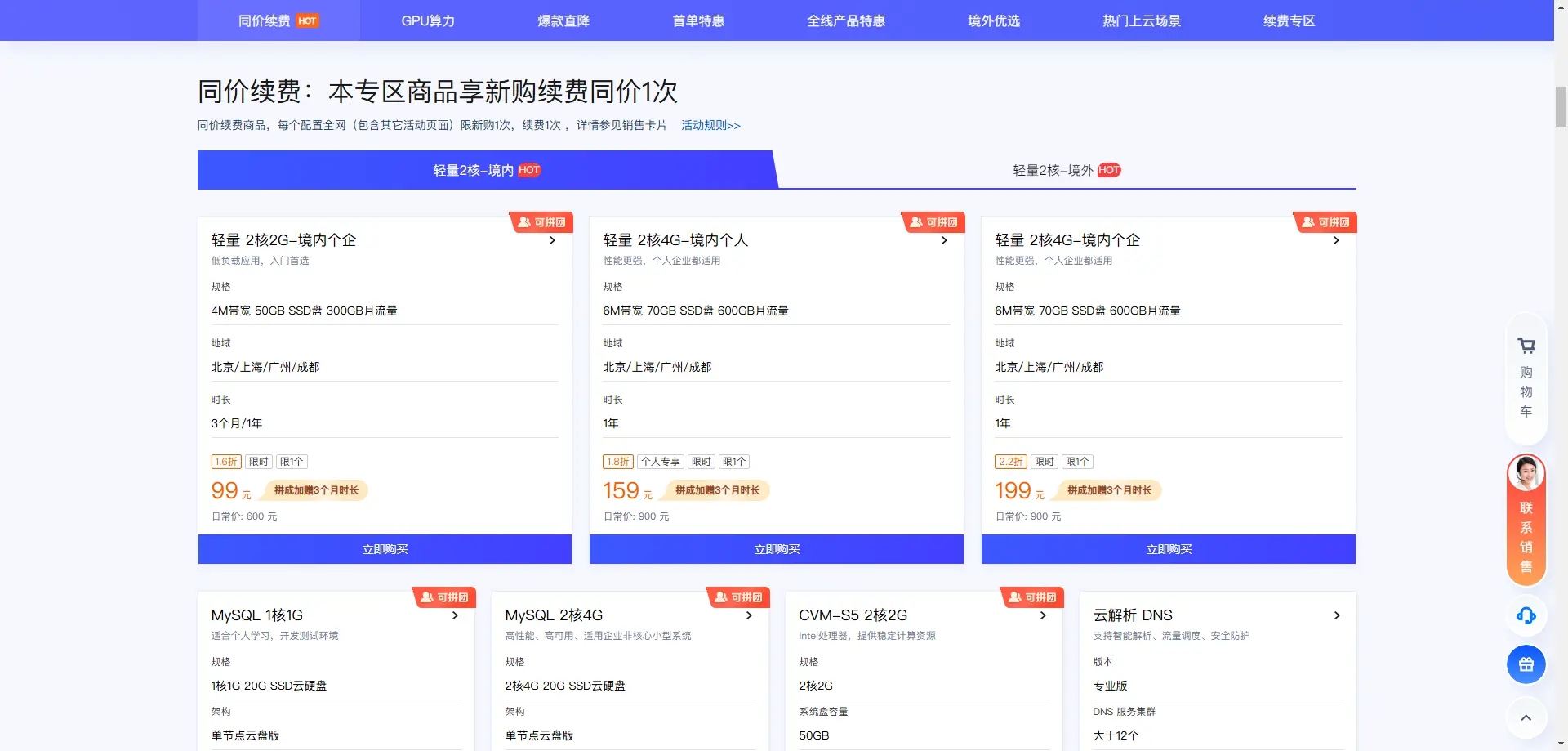Go to 续费专区 navigation item
1568x751 pixels.
tap(1289, 20)
